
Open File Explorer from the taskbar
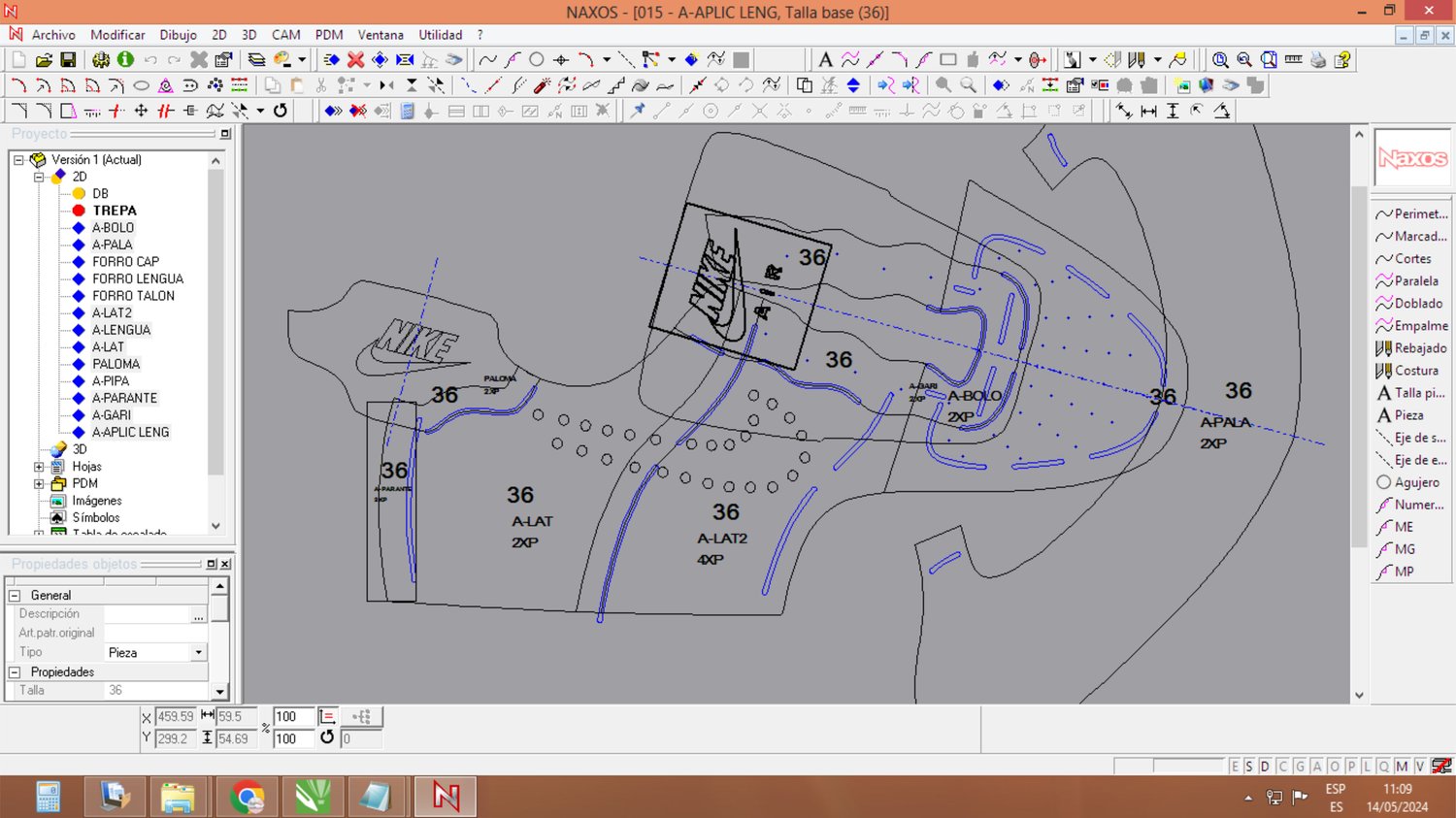[x=178, y=798]
